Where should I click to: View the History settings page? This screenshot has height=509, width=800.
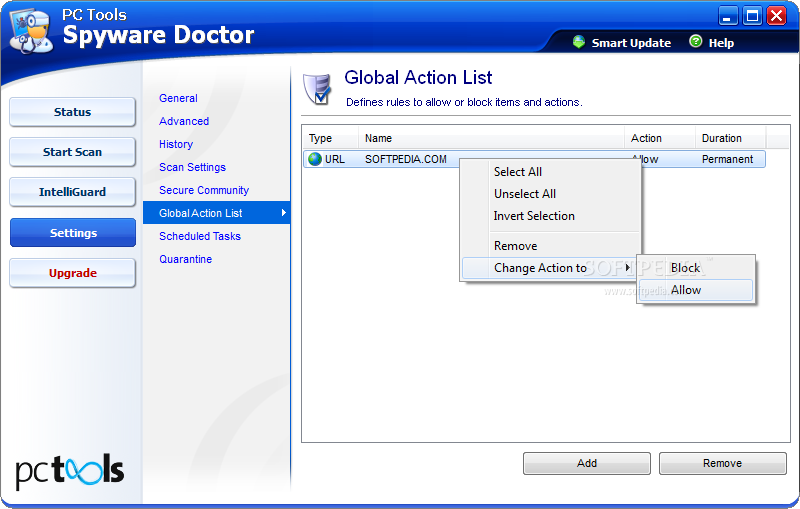pyautogui.click(x=176, y=144)
